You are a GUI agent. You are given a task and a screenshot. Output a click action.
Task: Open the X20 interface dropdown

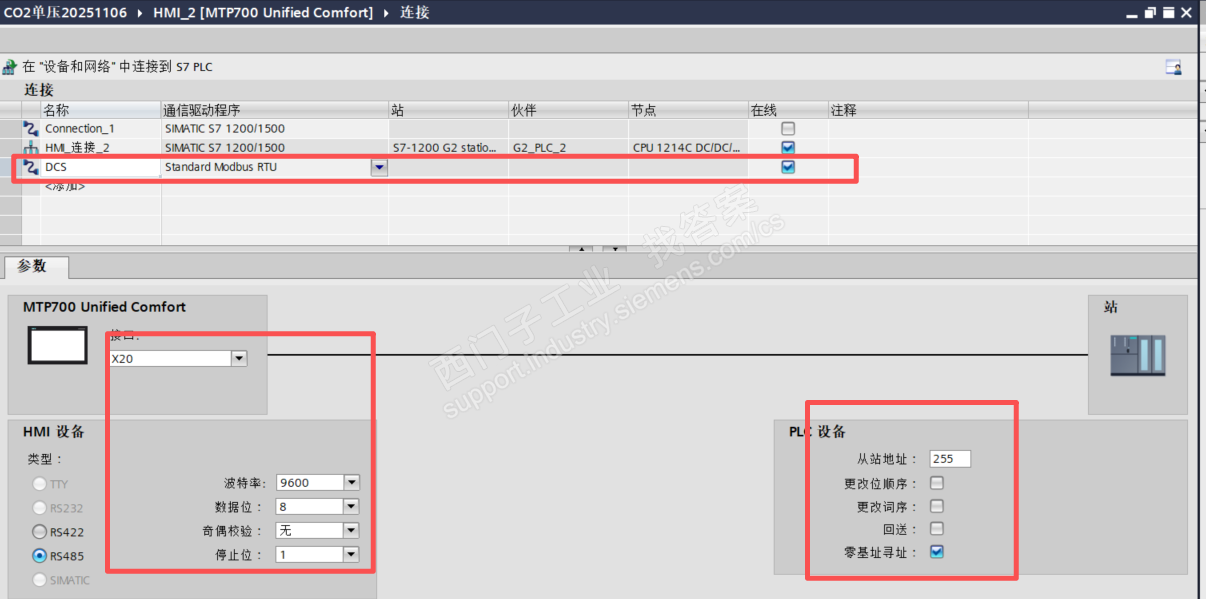click(x=239, y=358)
